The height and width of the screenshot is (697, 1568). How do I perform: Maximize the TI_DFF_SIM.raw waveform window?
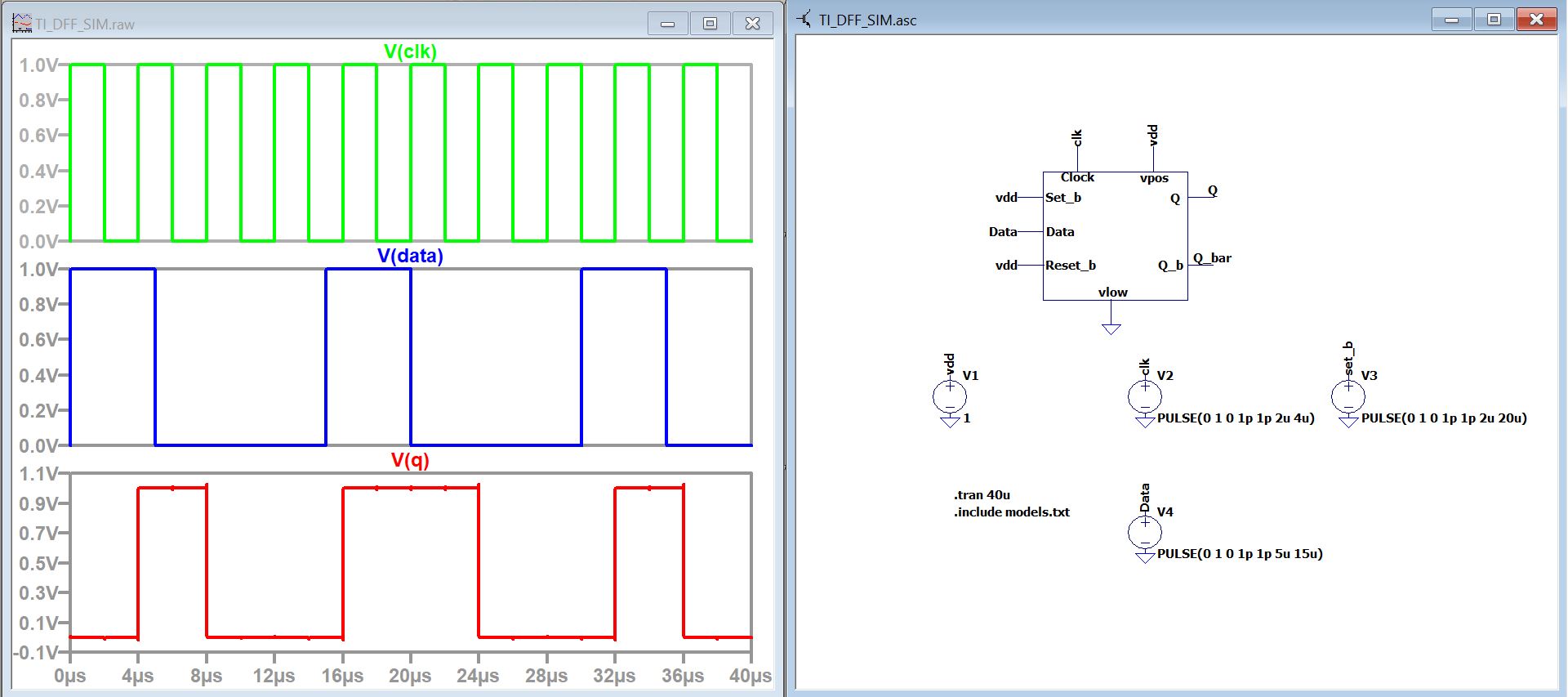[x=710, y=24]
